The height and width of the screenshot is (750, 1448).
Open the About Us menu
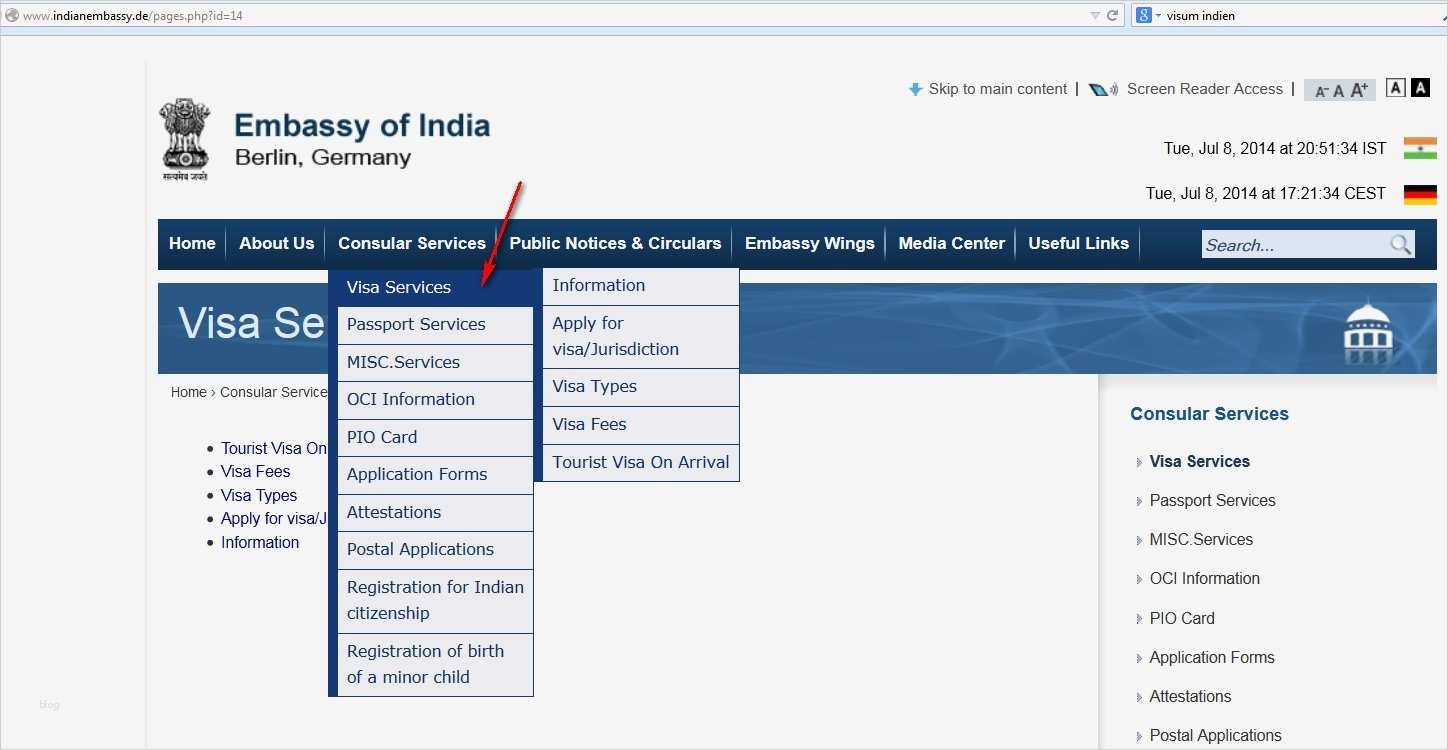pos(277,243)
